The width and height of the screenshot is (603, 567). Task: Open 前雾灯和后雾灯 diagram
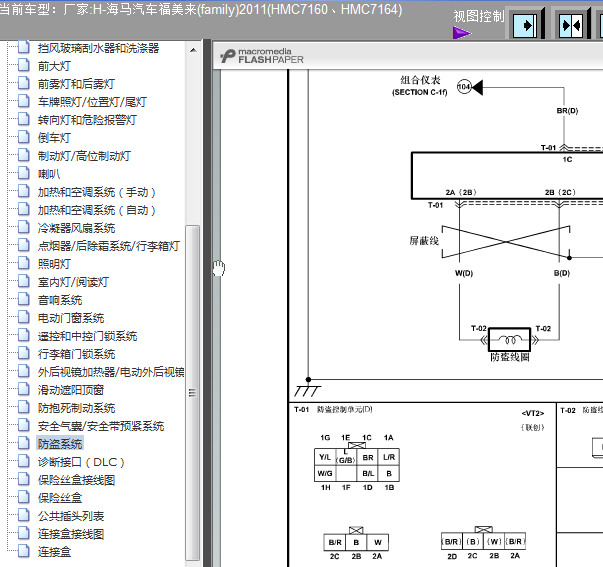[76, 84]
